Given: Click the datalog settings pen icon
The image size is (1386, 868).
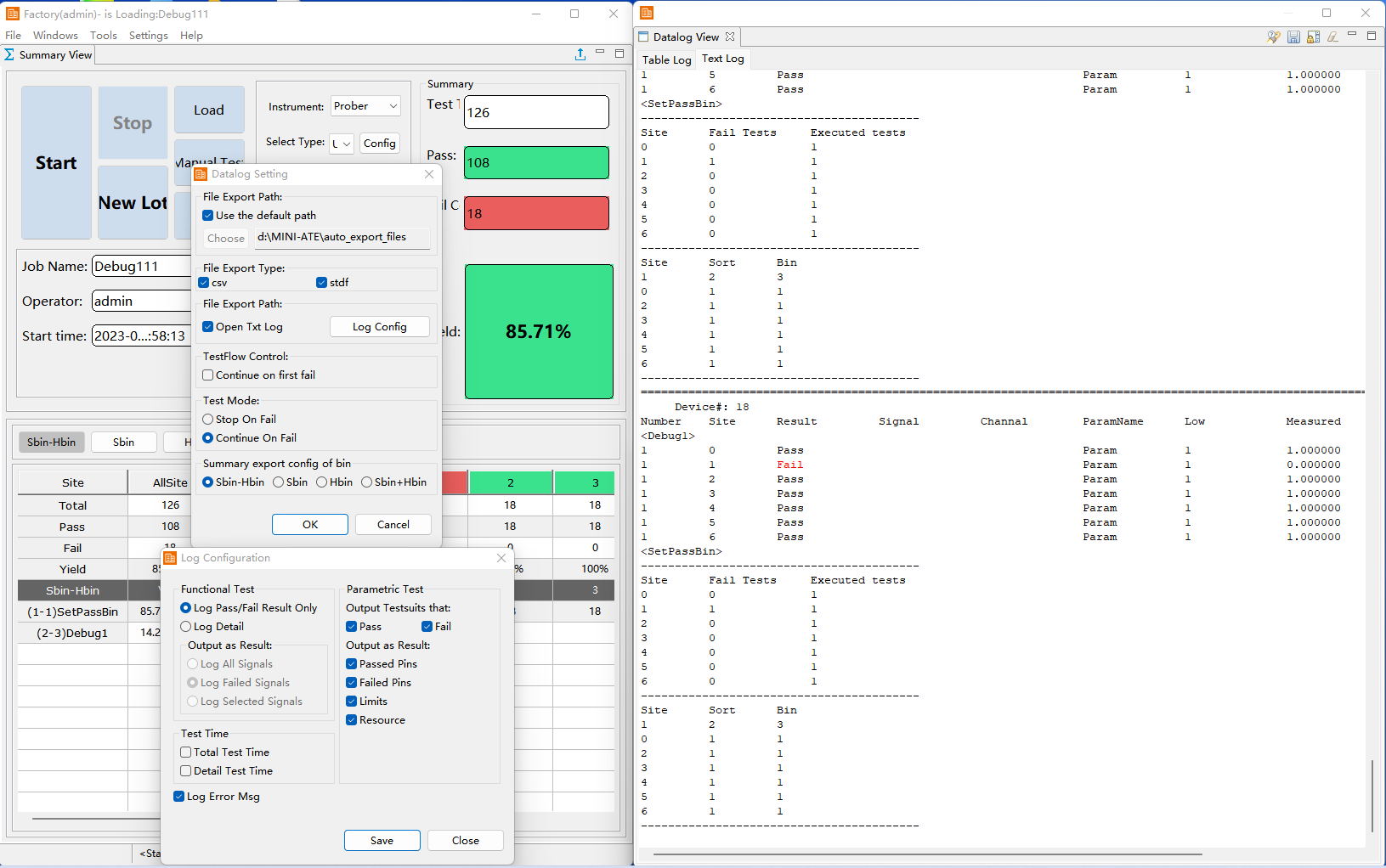Looking at the screenshot, I should (x=1273, y=37).
